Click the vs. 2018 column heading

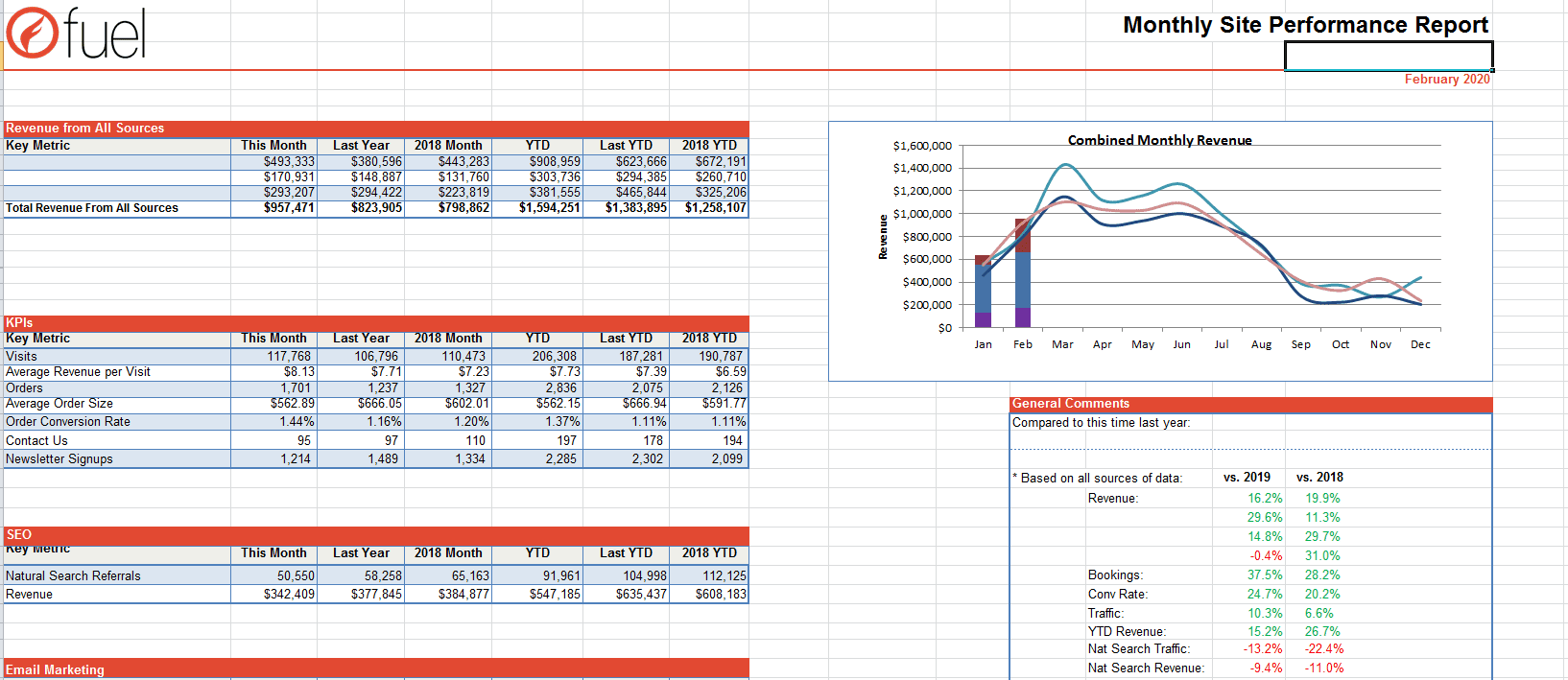pos(1319,478)
